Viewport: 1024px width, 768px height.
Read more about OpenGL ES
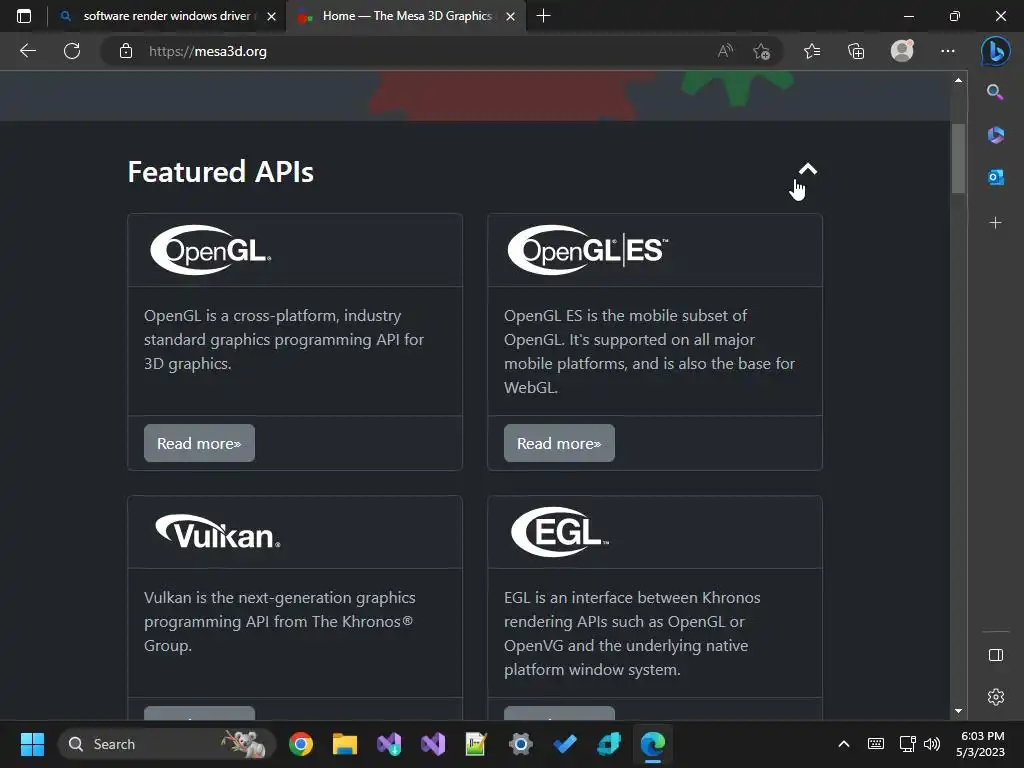coord(559,443)
